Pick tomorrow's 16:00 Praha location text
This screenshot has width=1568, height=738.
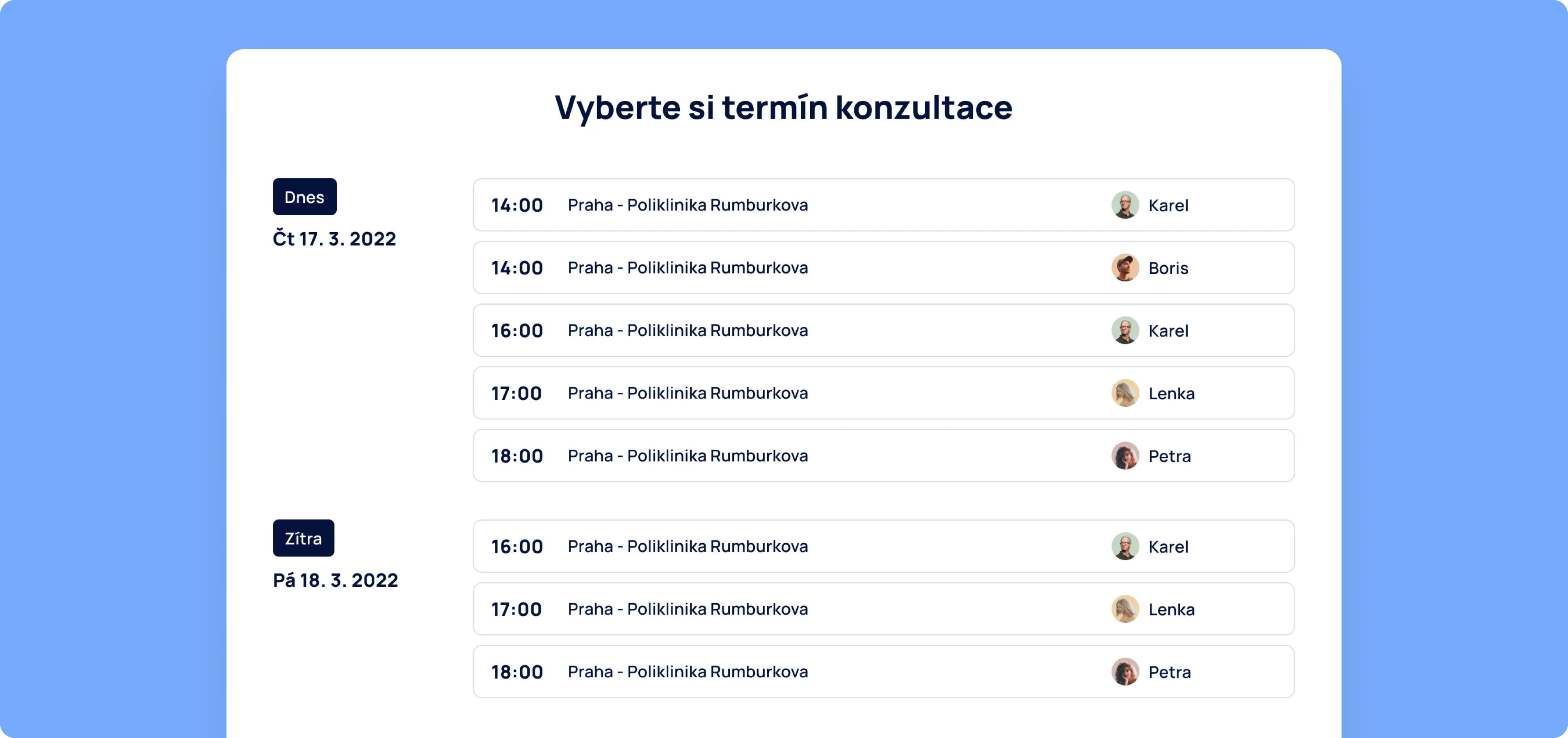tap(688, 547)
